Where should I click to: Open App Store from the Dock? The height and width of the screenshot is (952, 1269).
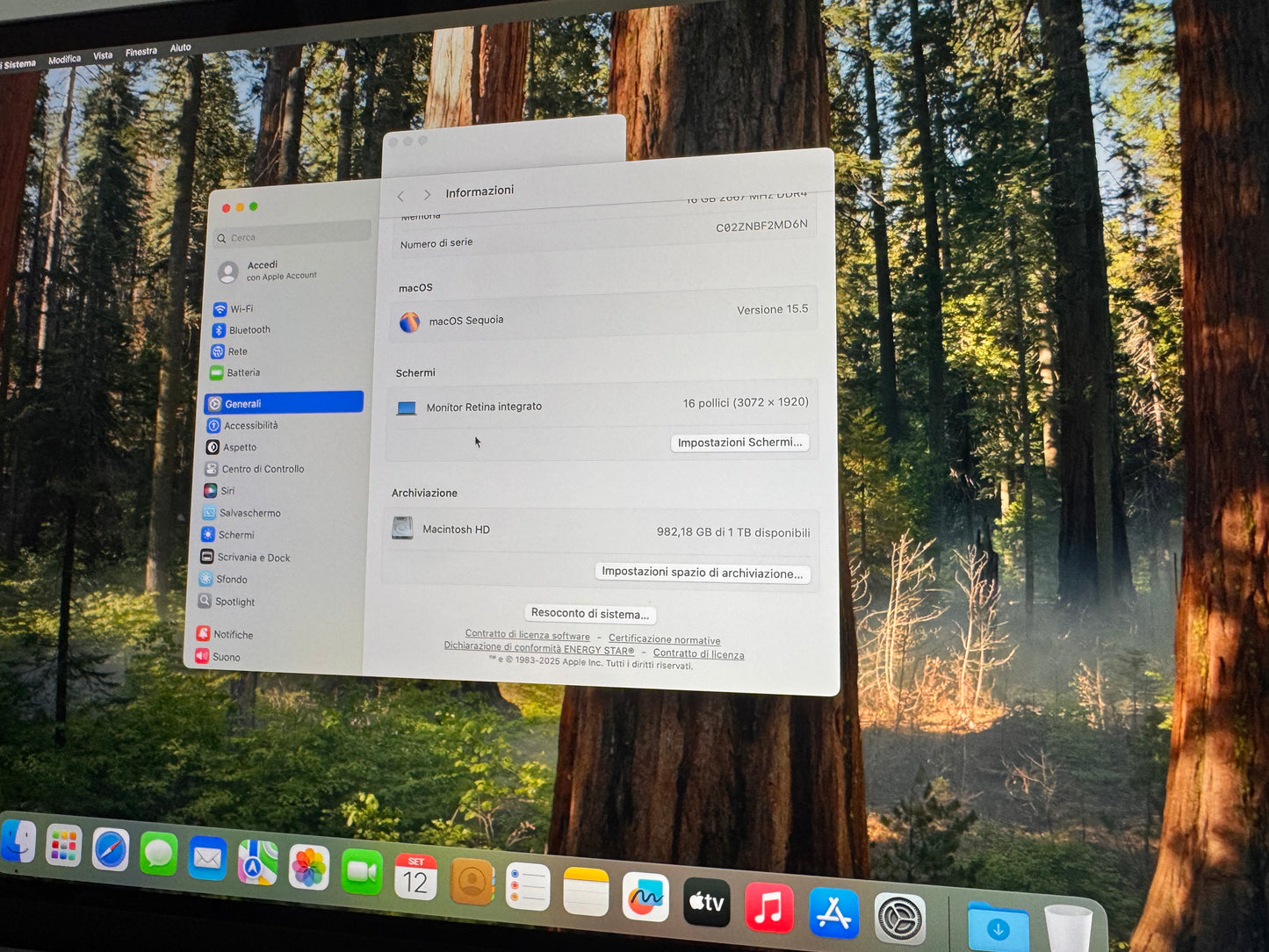pyautogui.click(x=833, y=913)
